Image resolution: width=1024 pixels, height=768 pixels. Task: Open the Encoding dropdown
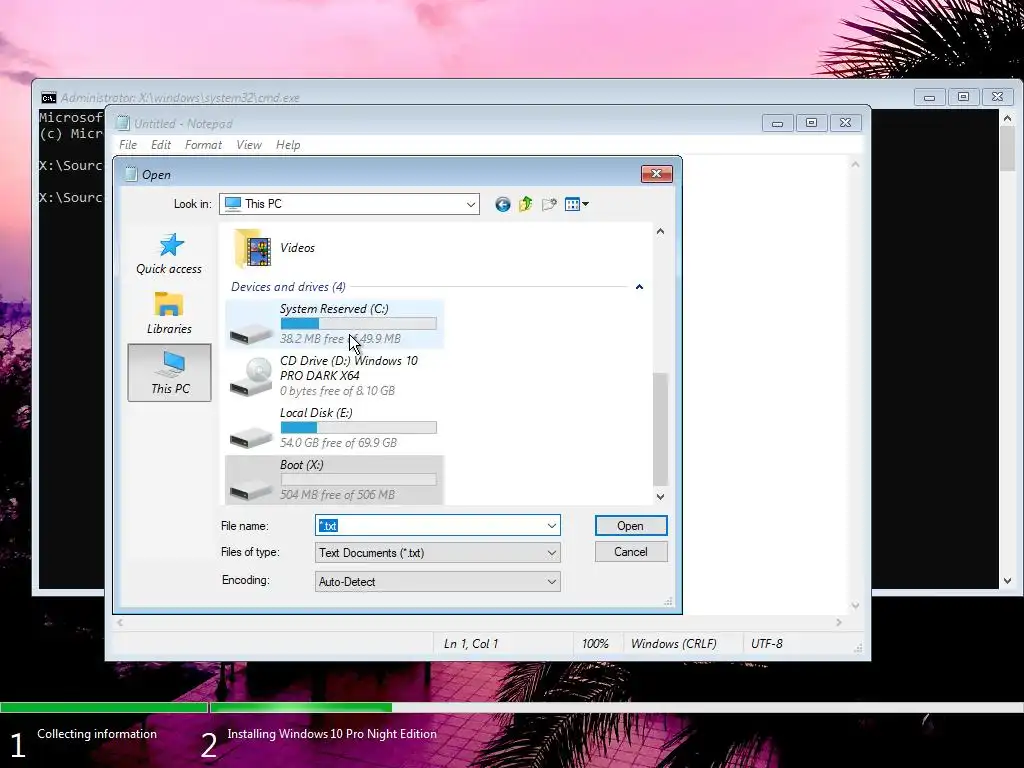[x=438, y=582]
